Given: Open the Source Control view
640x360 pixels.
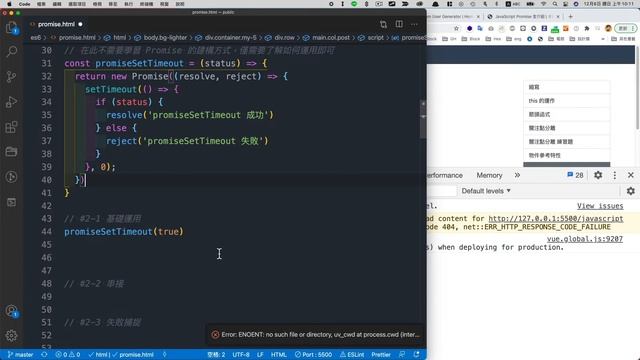Looking at the screenshot, I should tap(11, 77).
